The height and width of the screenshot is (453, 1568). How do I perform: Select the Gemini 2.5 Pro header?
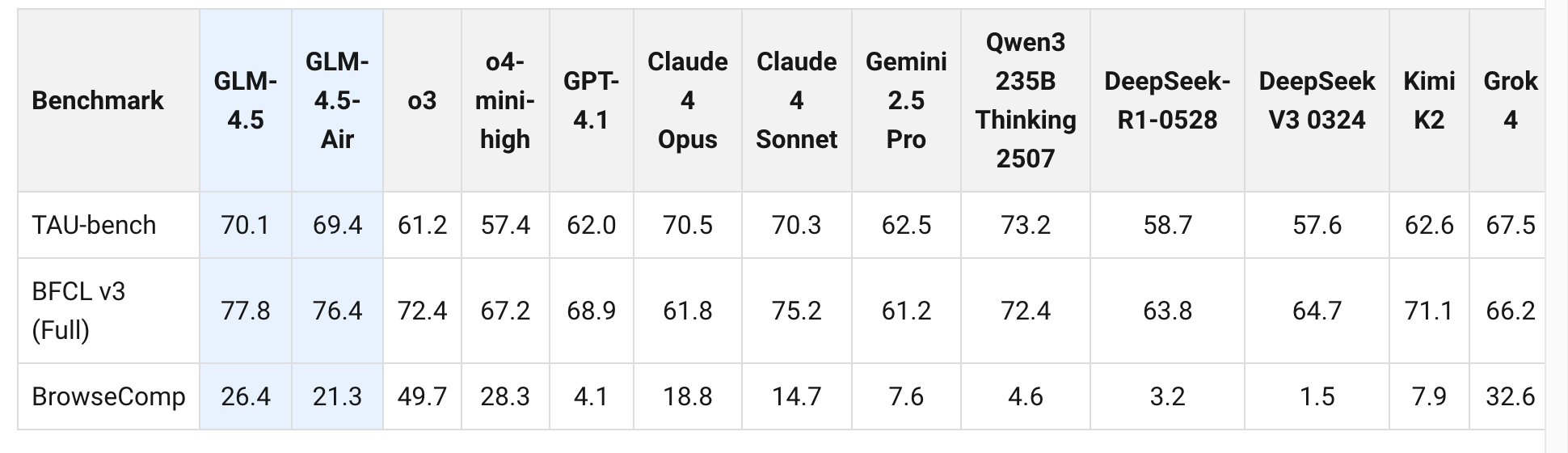coord(906,100)
